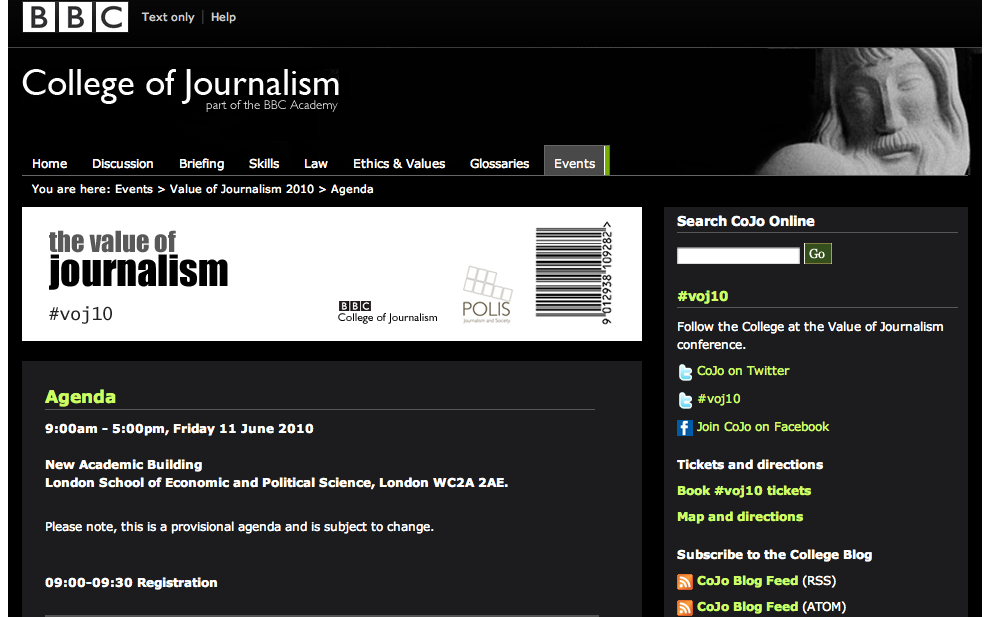Viewport: 990px width, 617px height.
Task: Open the Home tab
Action: click(x=50, y=164)
